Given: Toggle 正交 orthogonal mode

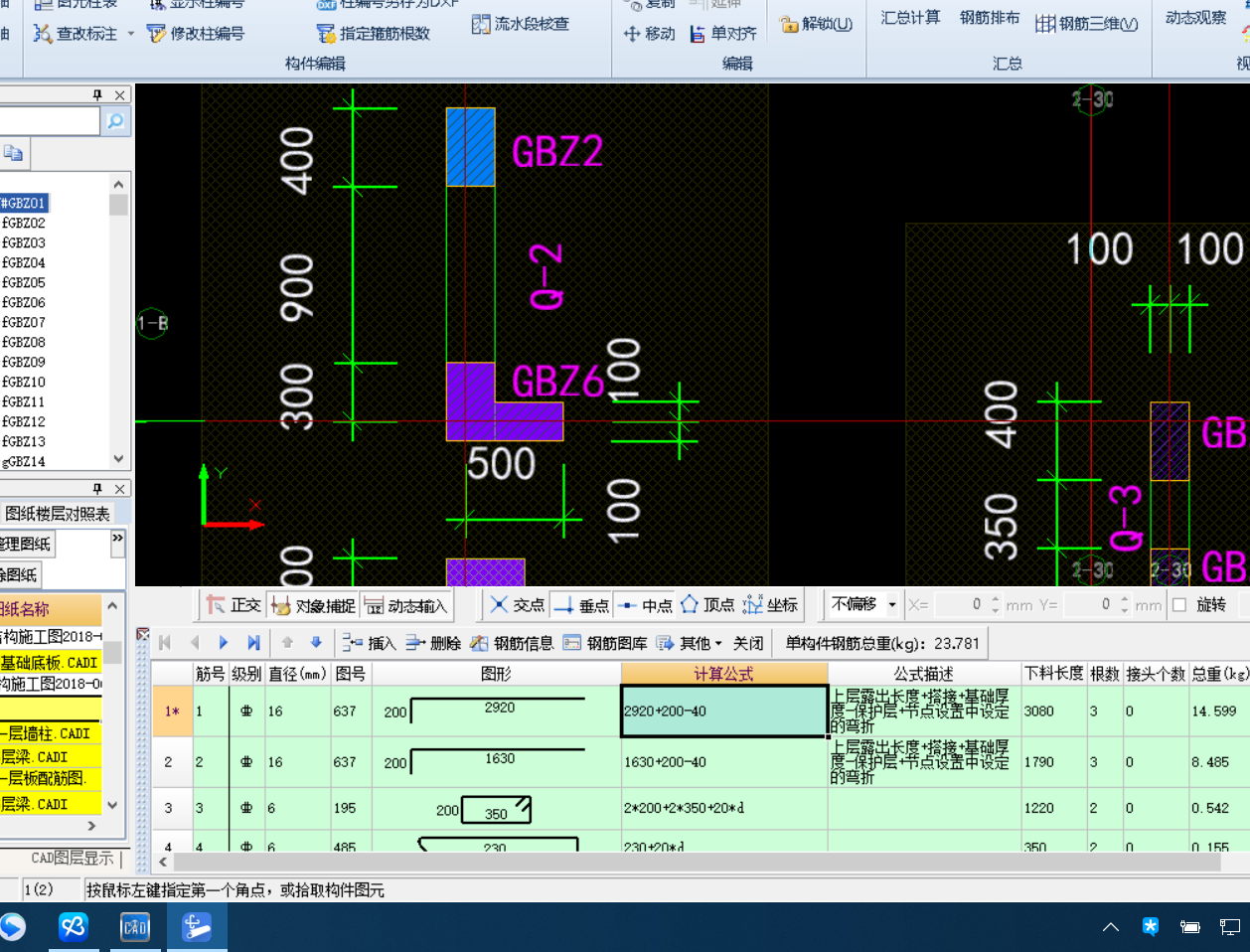Looking at the screenshot, I should pyautogui.click(x=234, y=605).
